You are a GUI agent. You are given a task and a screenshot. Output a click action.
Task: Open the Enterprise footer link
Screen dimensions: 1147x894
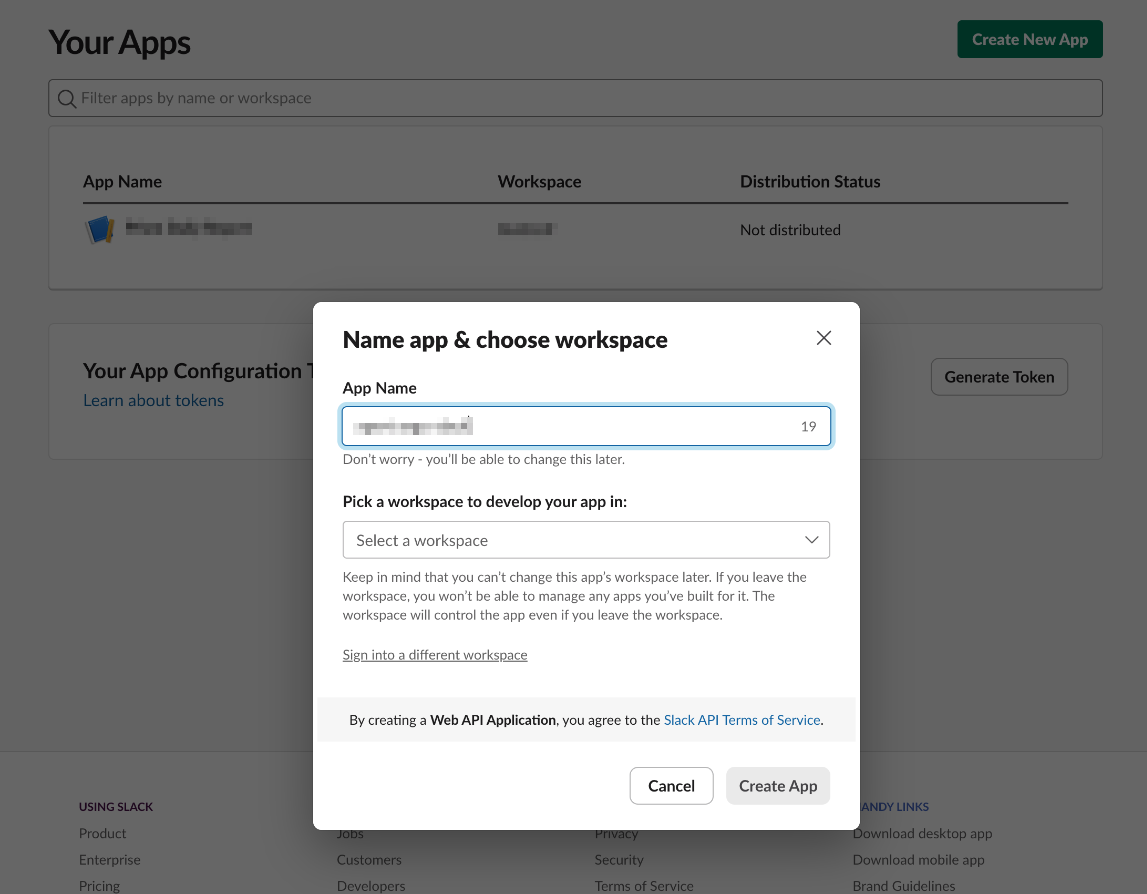110,860
